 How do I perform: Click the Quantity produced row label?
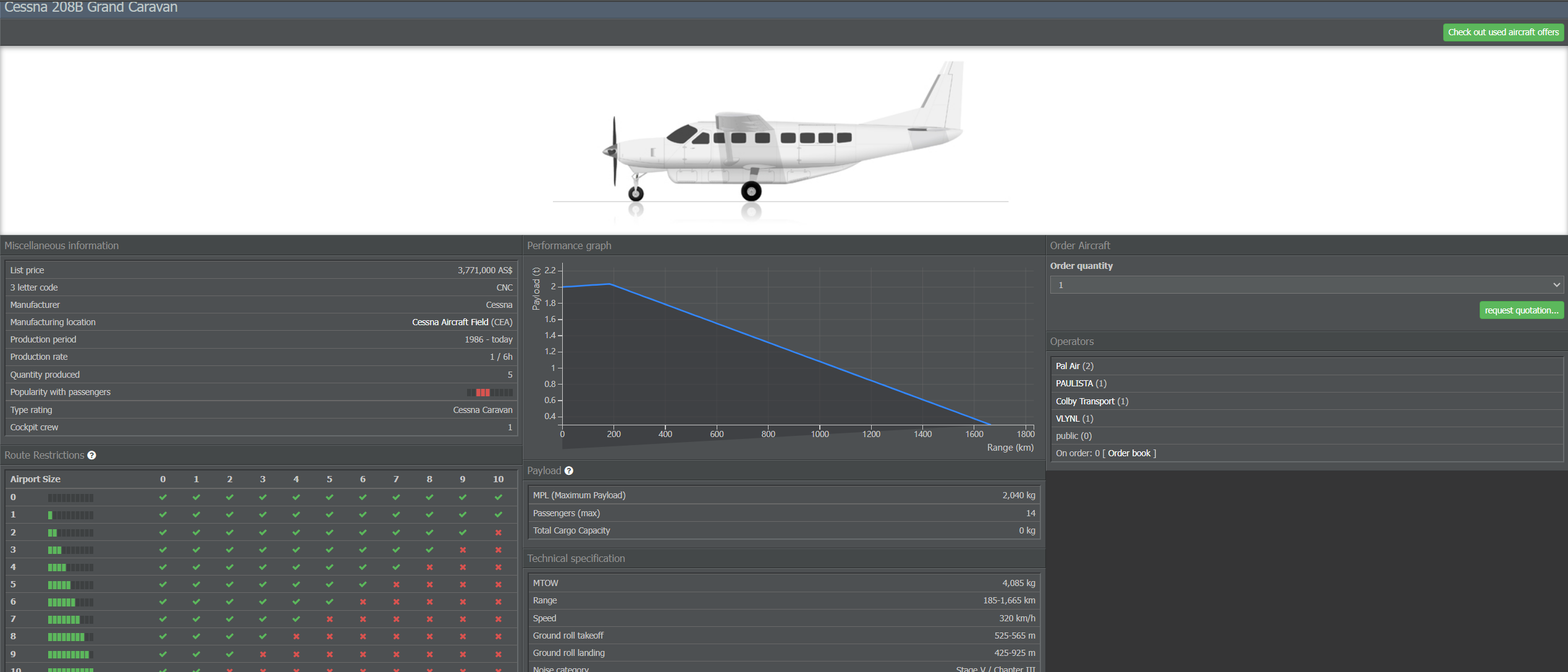tap(45, 375)
